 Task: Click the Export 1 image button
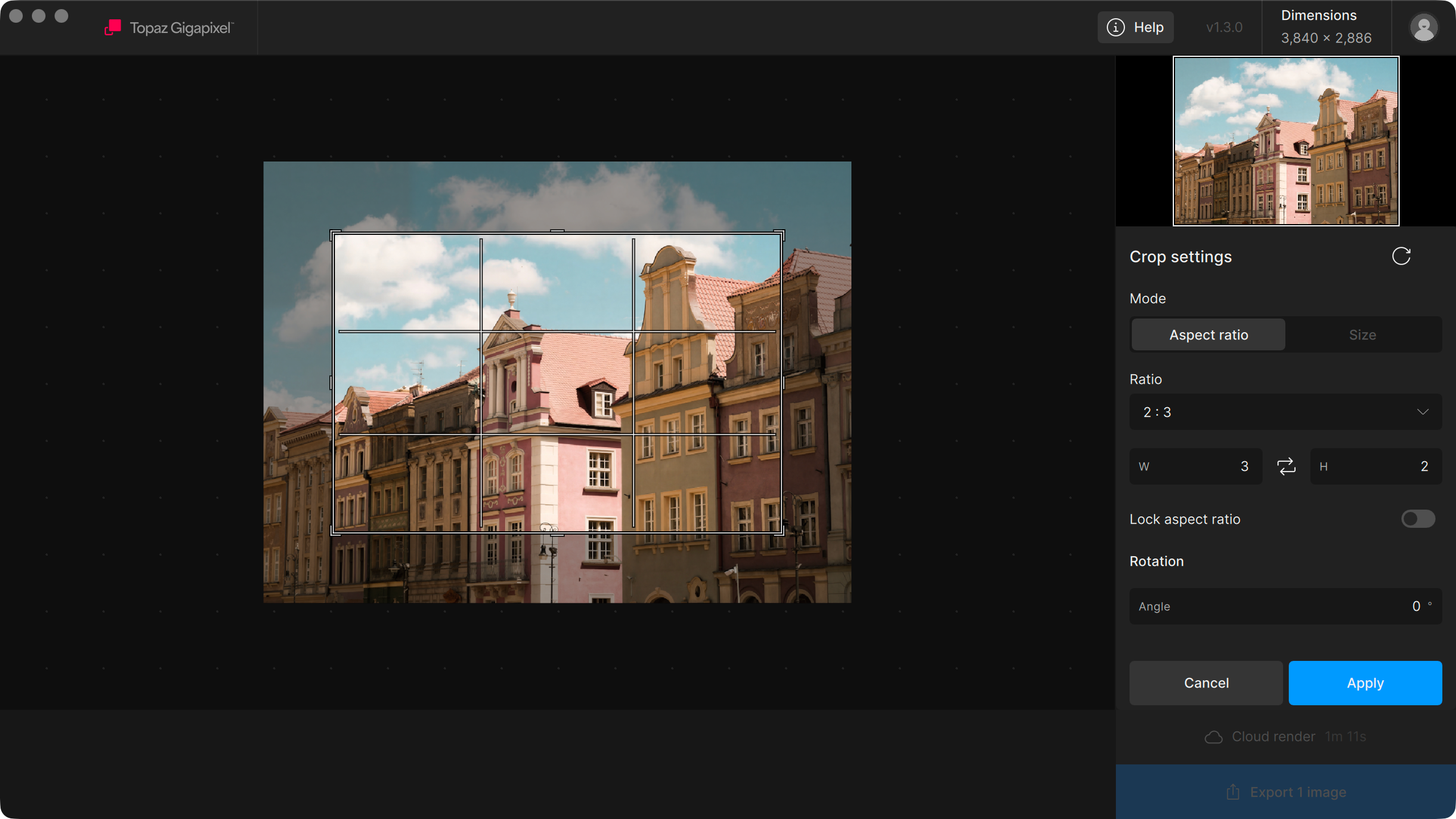click(1285, 792)
